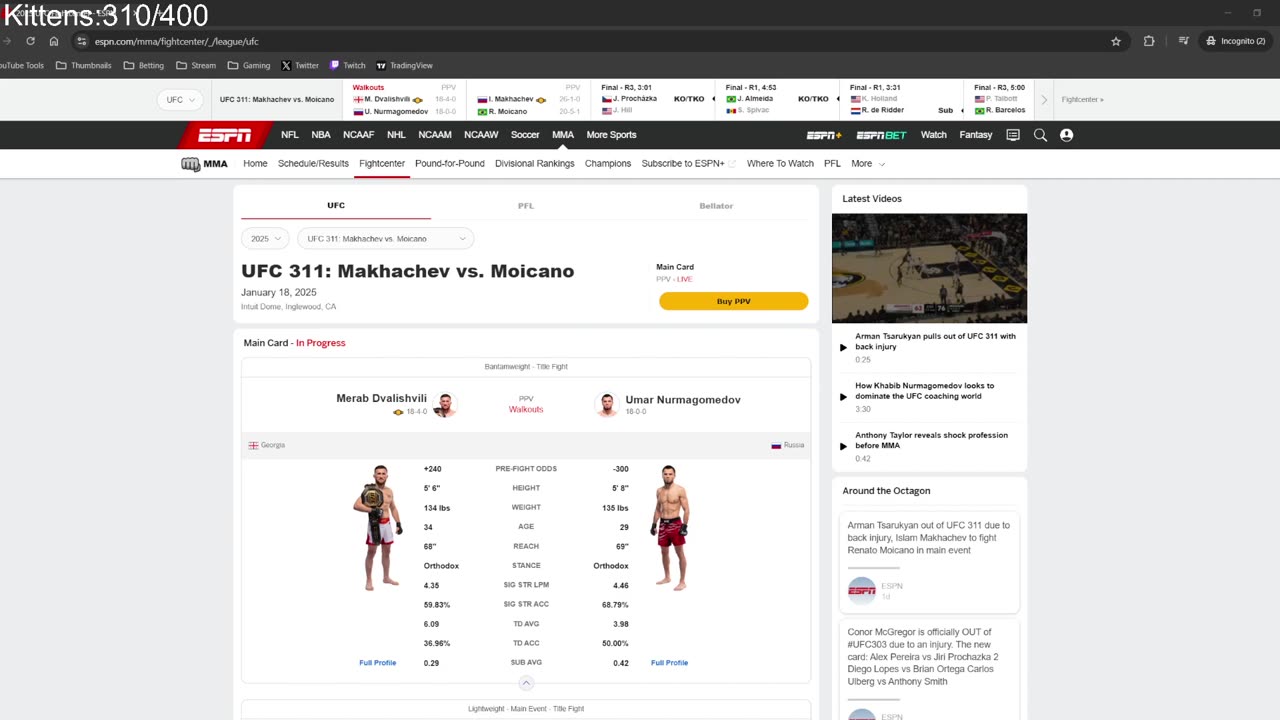
Task: Open the media control icon in browser toolbar
Action: tap(1183, 41)
